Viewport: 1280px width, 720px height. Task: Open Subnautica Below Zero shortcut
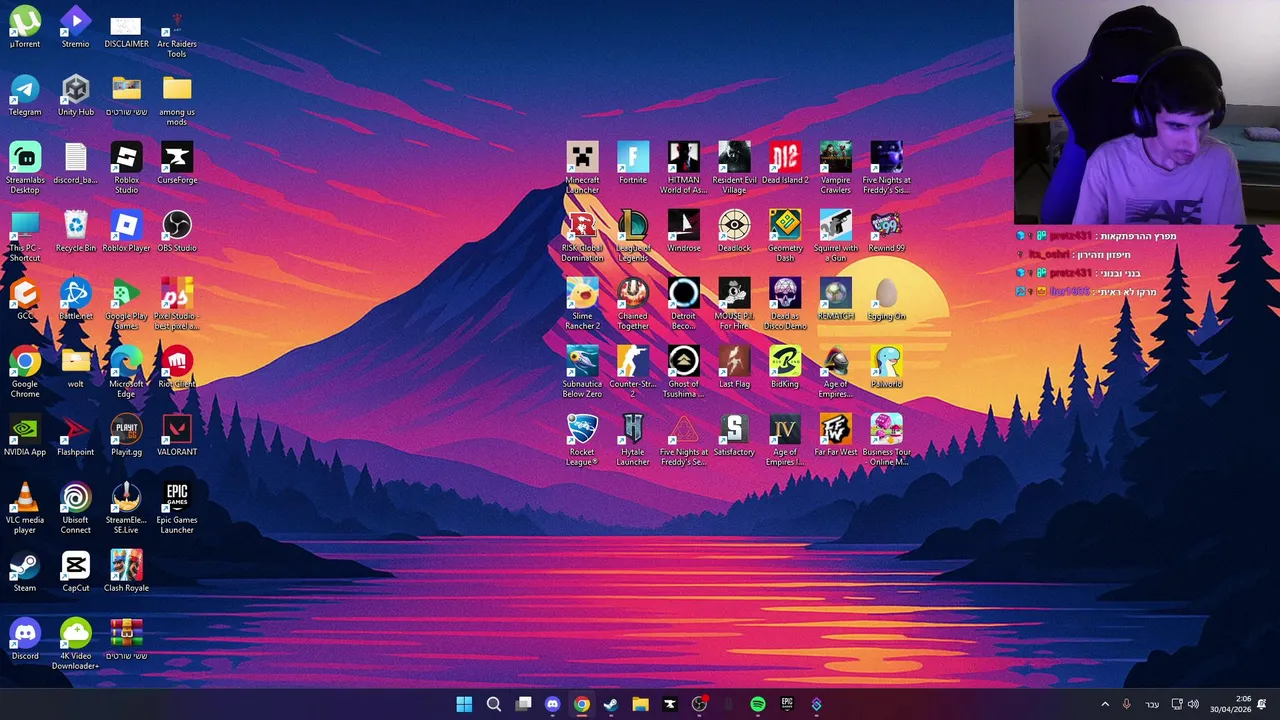pyautogui.click(x=582, y=372)
